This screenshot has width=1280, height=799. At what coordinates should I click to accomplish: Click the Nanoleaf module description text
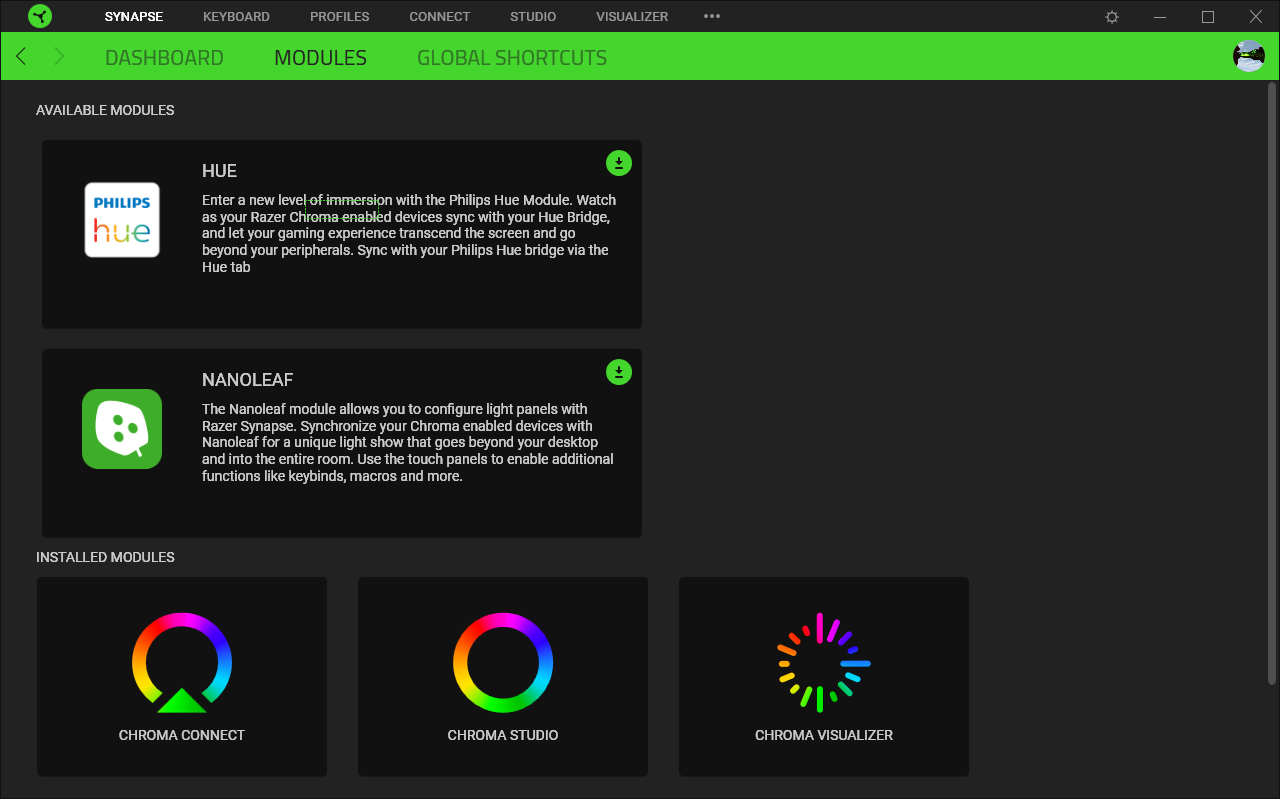408,443
